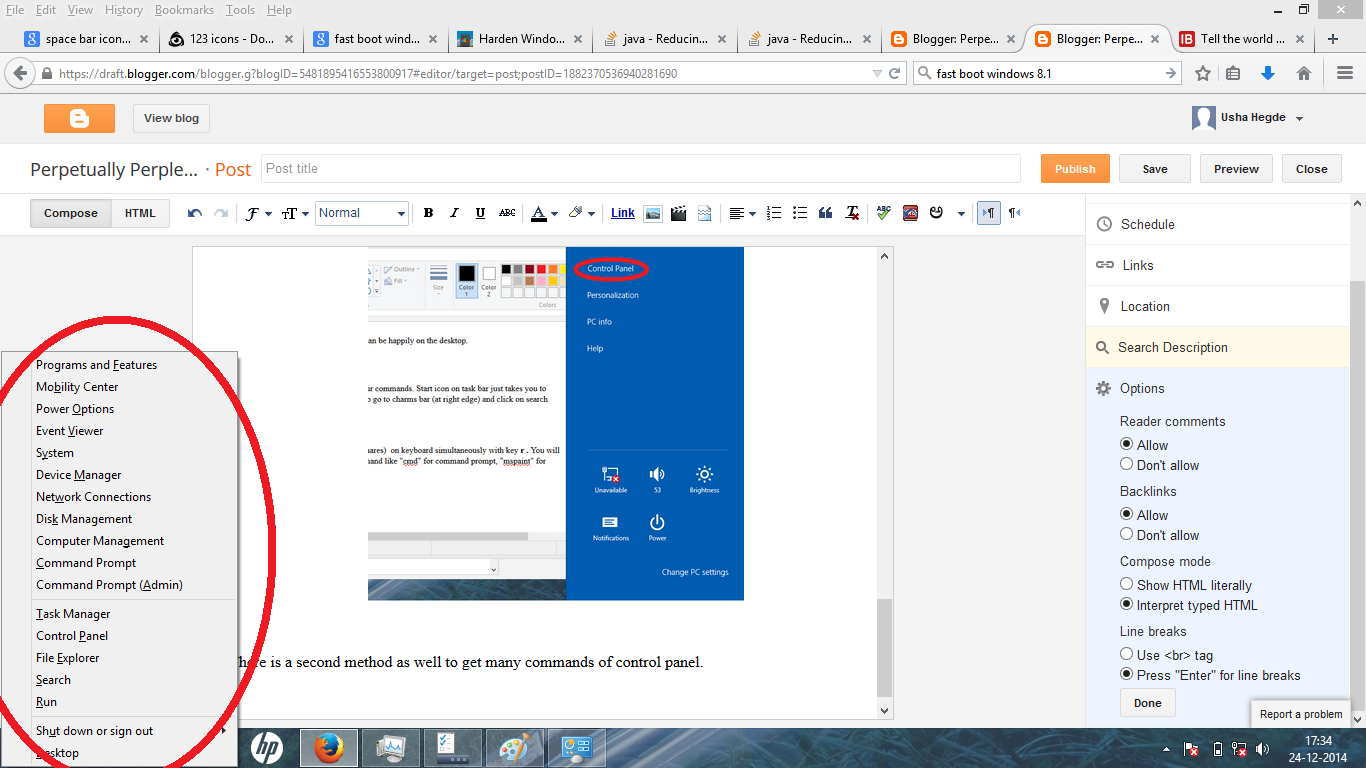Click the italic formatting icon
The image size is (1366, 768).
(x=454, y=213)
